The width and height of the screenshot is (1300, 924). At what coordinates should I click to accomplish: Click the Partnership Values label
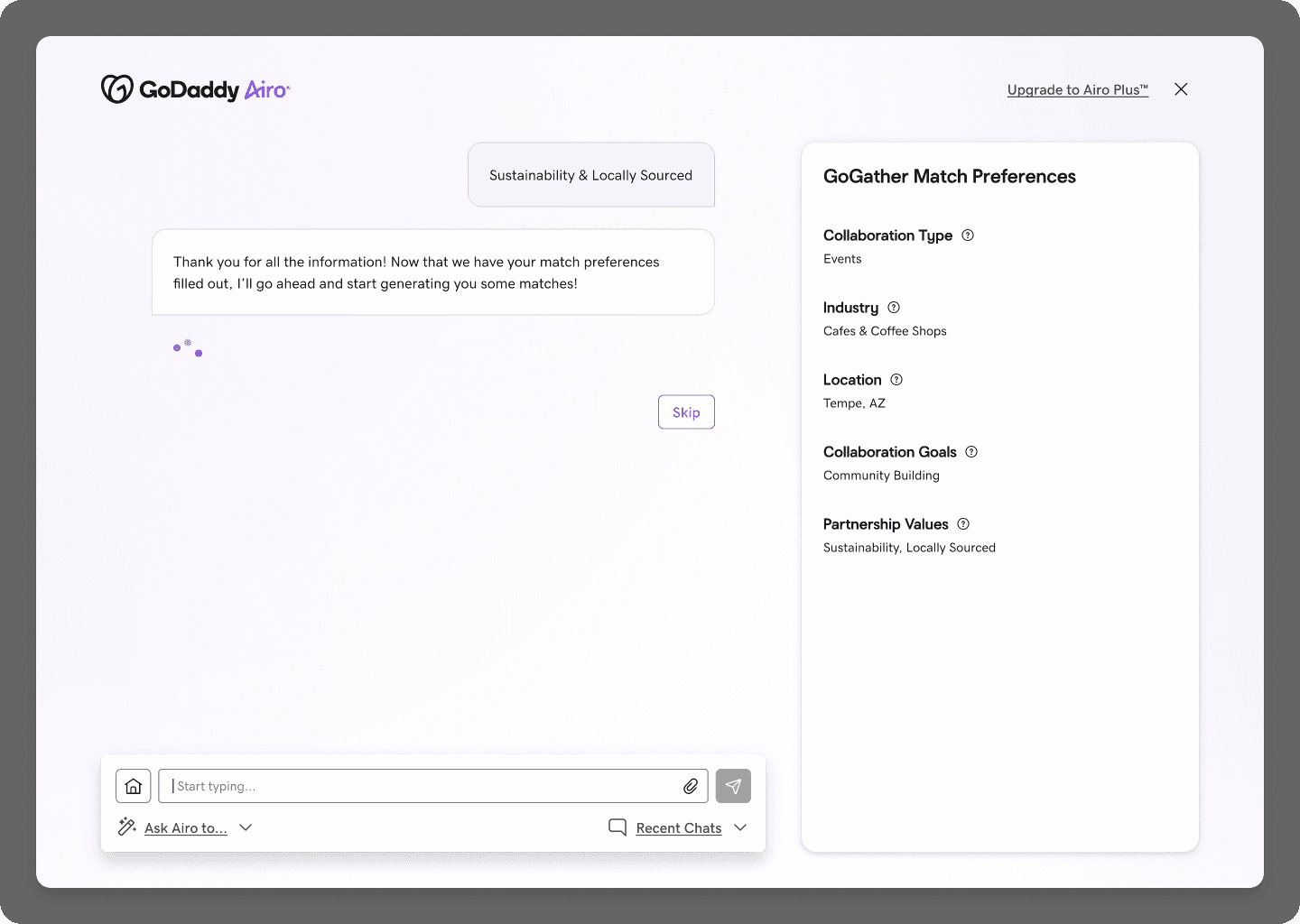click(x=886, y=524)
